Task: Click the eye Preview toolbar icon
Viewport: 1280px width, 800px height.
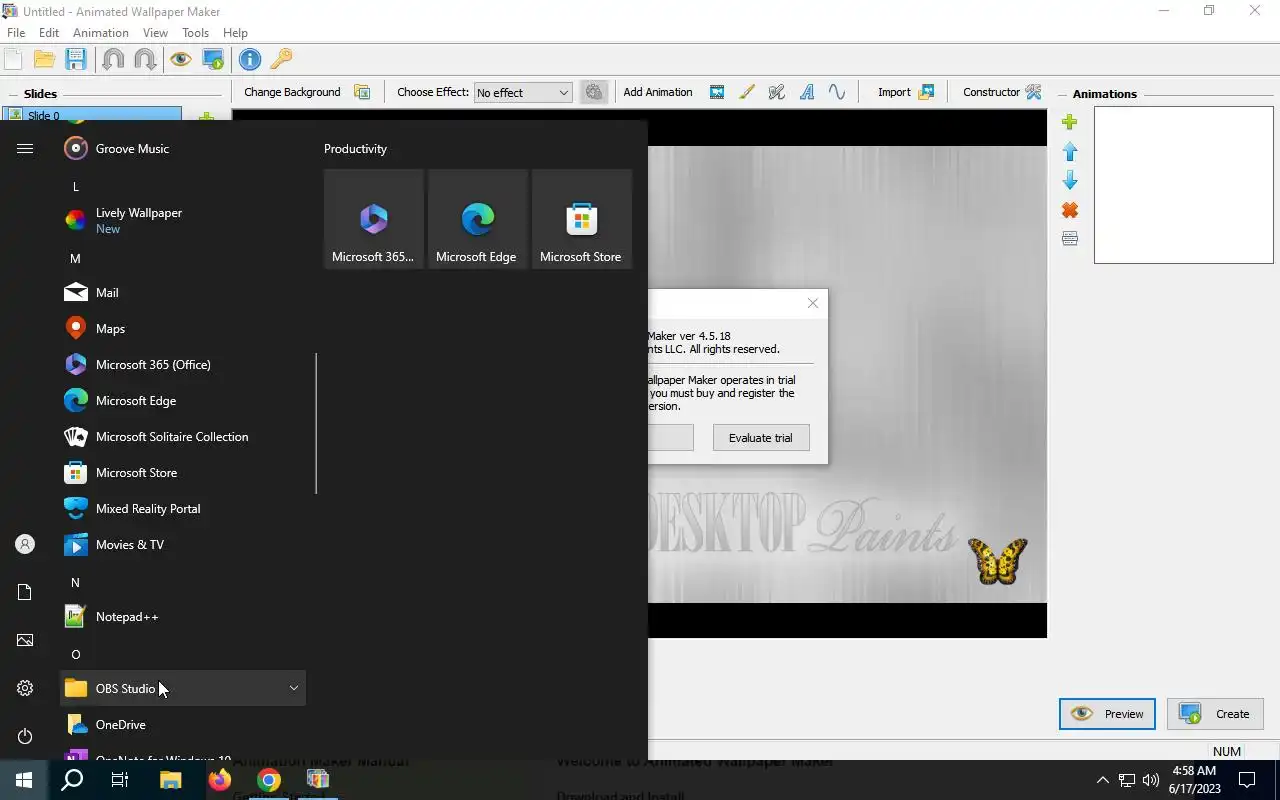Action: (x=181, y=59)
